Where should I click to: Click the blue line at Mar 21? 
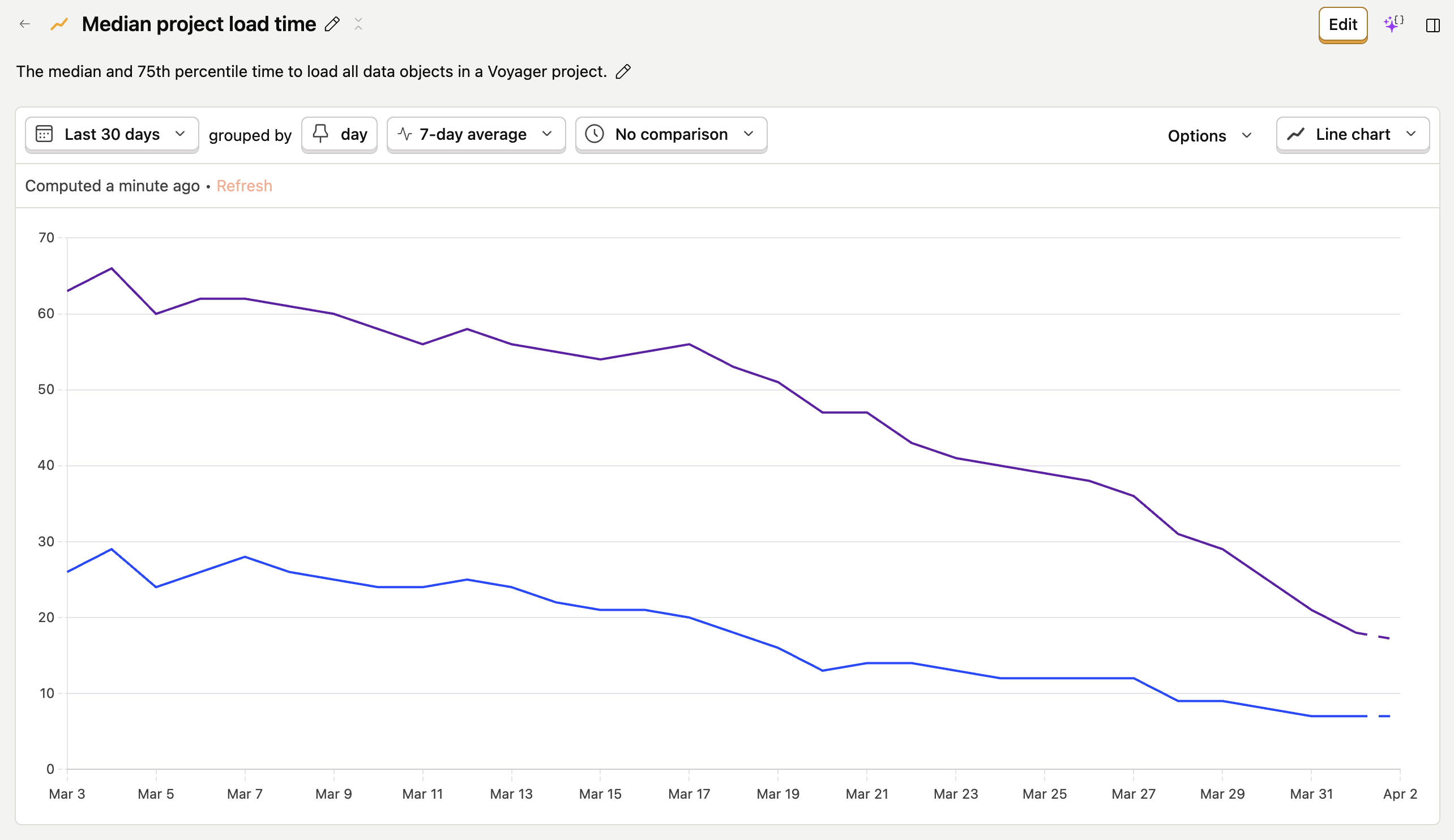867,663
